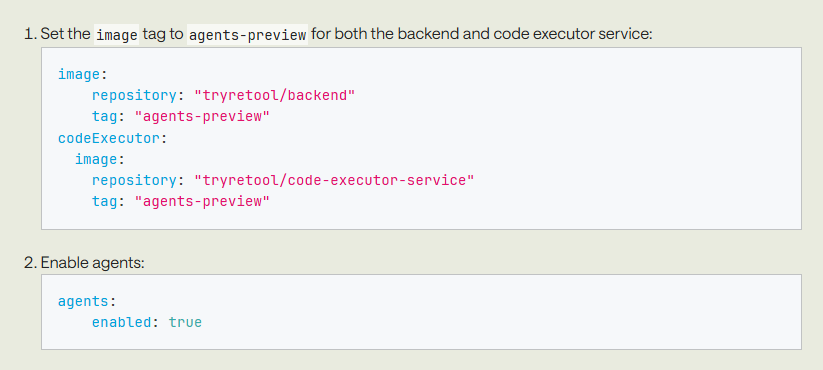Click the inline code "agents-preview" in step one
The height and width of the screenshot is (370, 823).
[247, 35]
